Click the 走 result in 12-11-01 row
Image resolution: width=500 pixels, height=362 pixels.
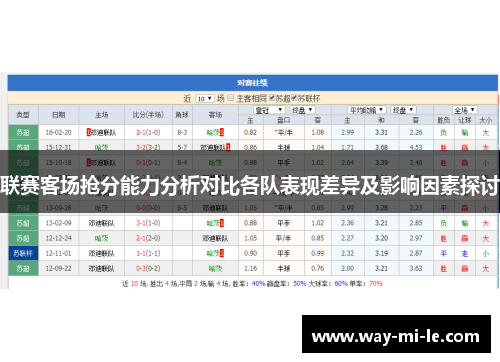(465, 253)
